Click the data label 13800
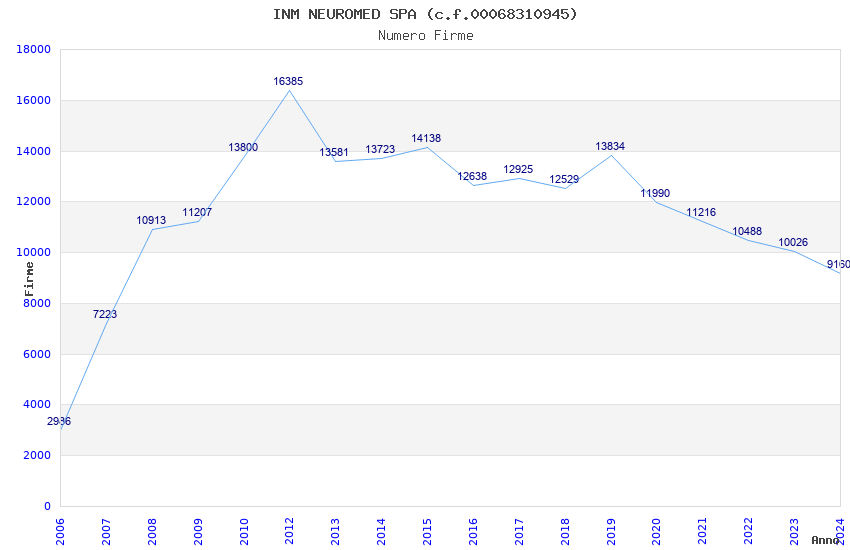 click(243, 147)
